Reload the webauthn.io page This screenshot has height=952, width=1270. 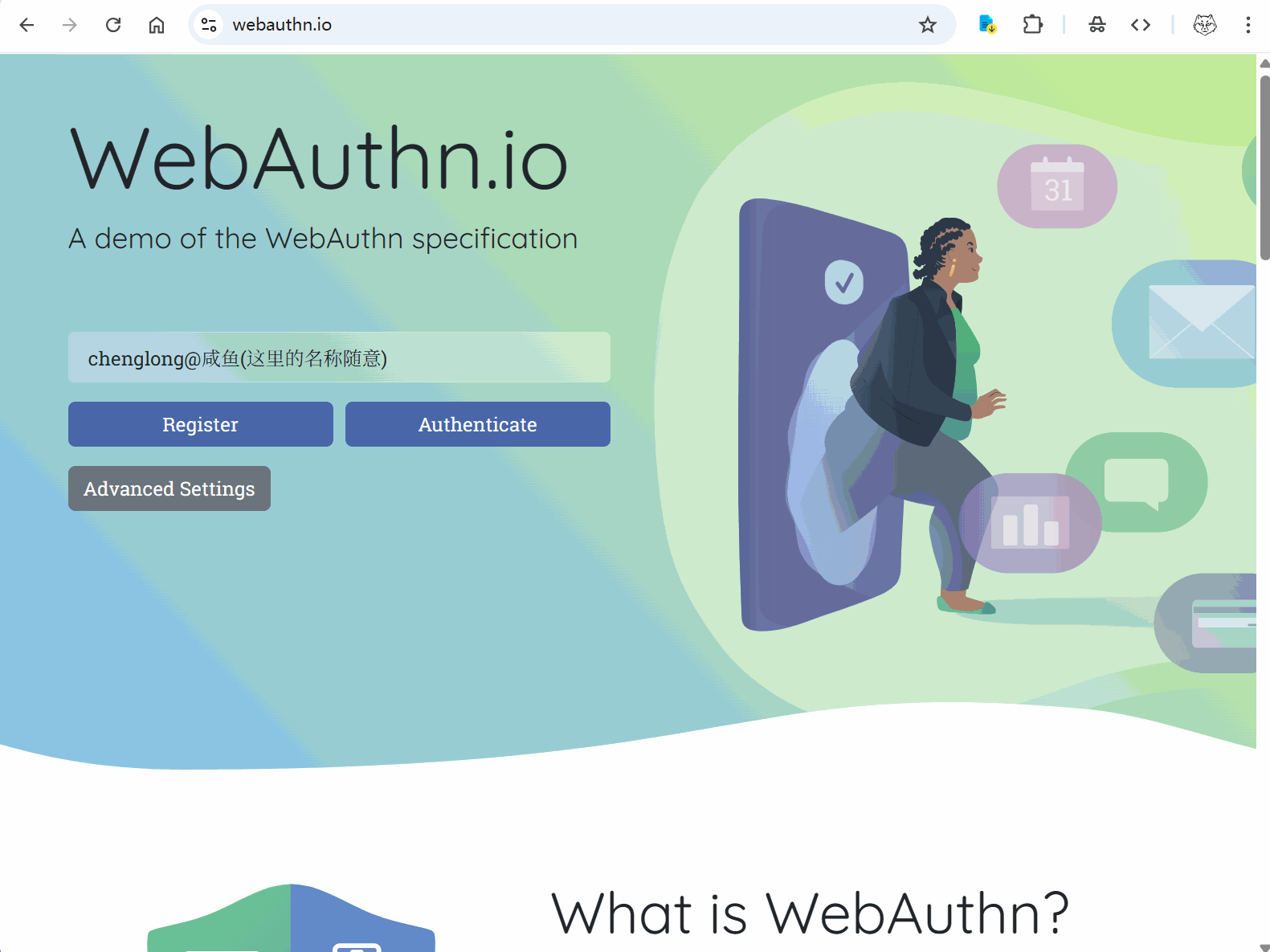[113, 25]
